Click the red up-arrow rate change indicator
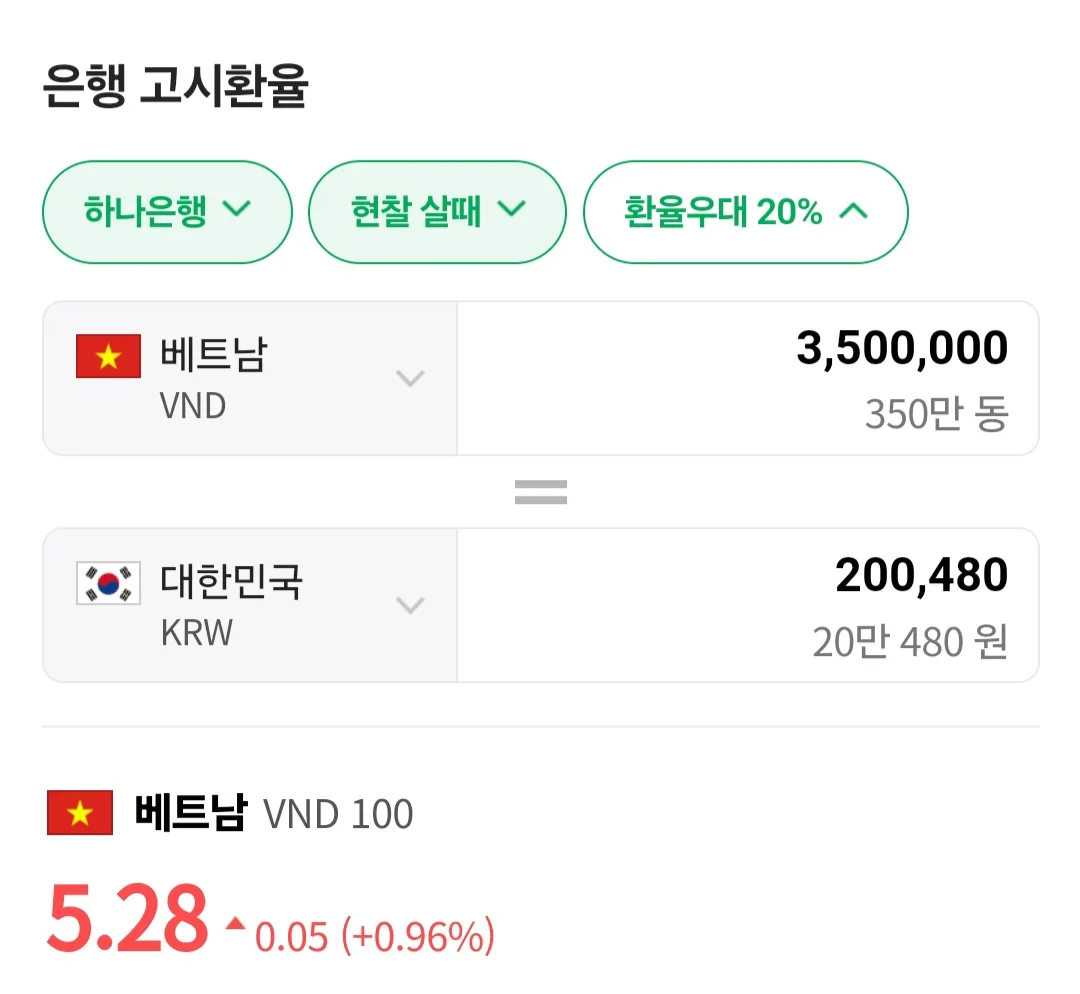 coord(236,924)
